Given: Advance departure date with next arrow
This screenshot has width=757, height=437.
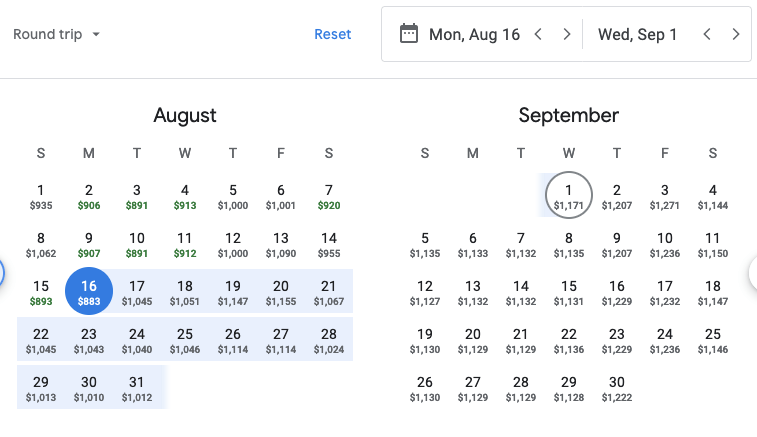Looking at the screenshot, I should (x=567, y=34).
